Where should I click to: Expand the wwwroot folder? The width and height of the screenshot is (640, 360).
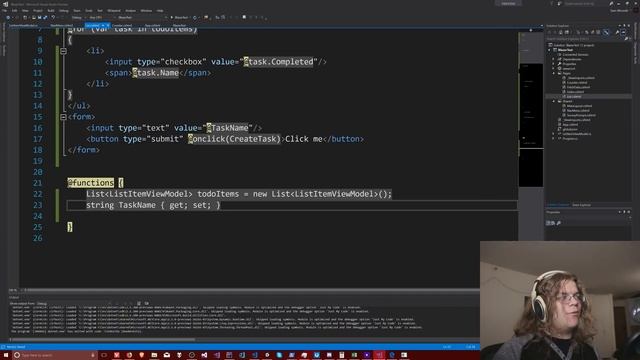click(x=553, y=69)
